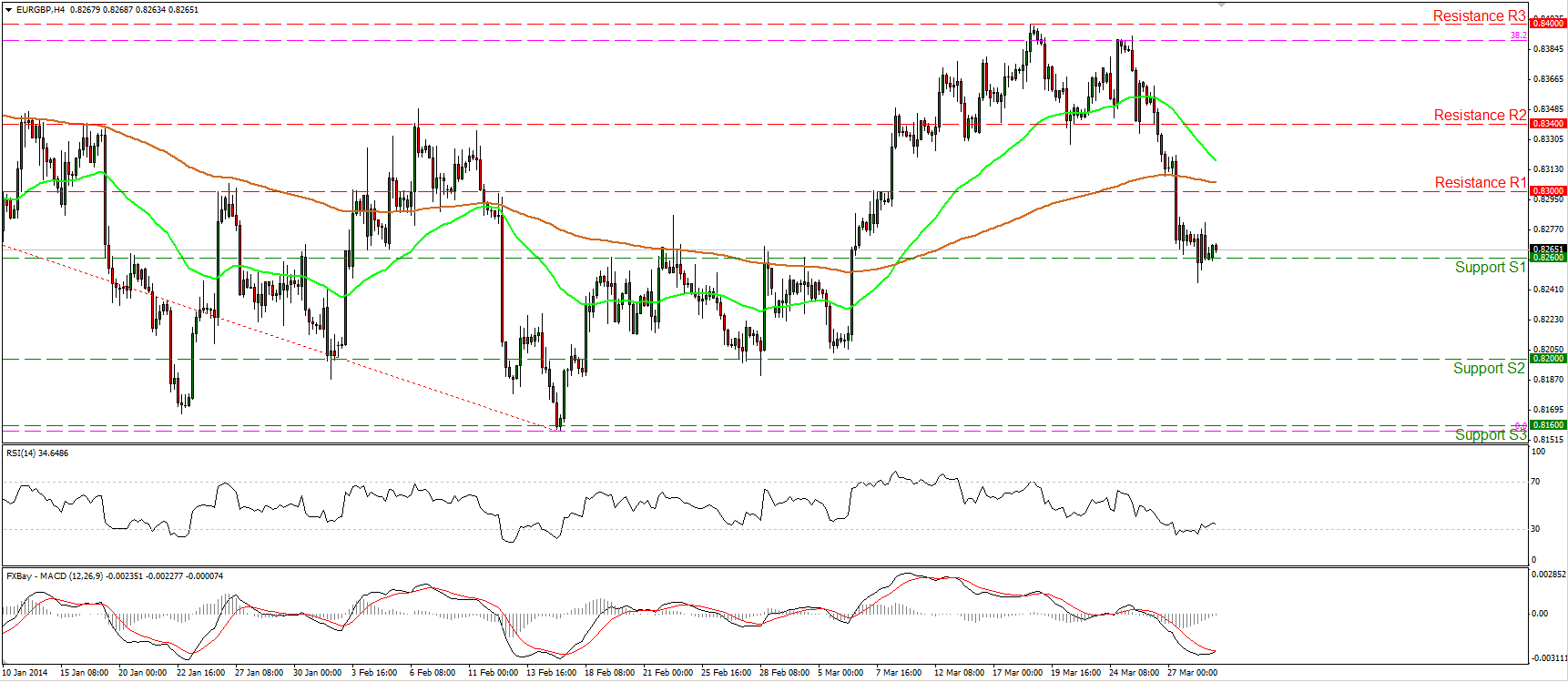Click the 0.84000 red price tag
This screenshot has height=682, width=1568.
1548,24
